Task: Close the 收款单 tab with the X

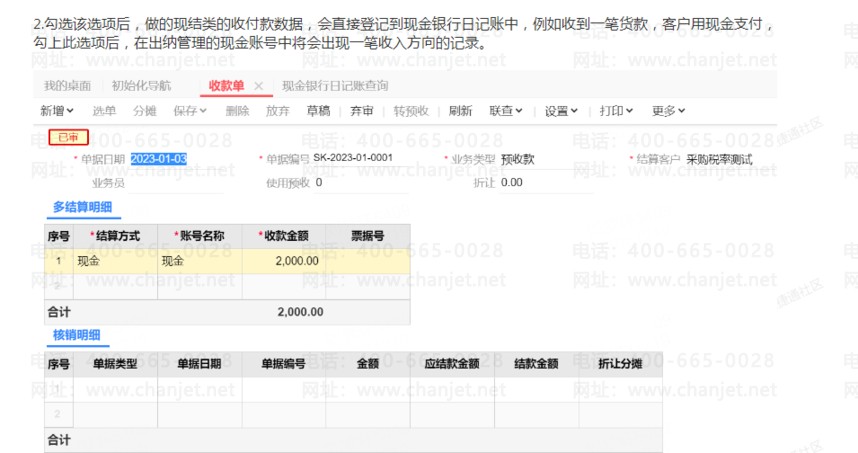Action: tap(259, 86)
